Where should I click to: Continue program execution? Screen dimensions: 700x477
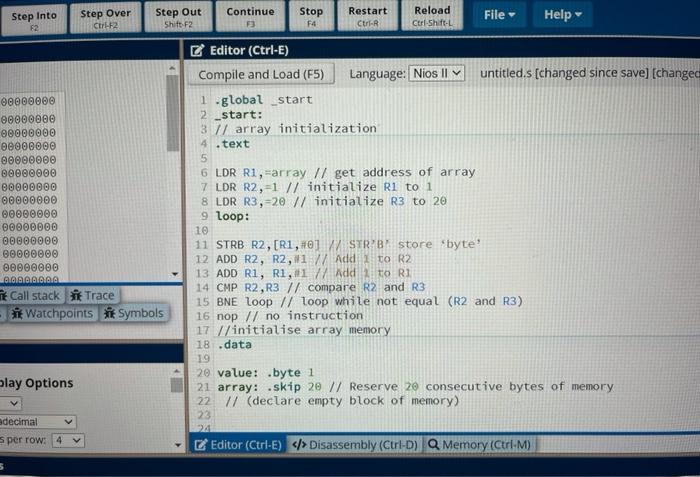coord(250,16)
